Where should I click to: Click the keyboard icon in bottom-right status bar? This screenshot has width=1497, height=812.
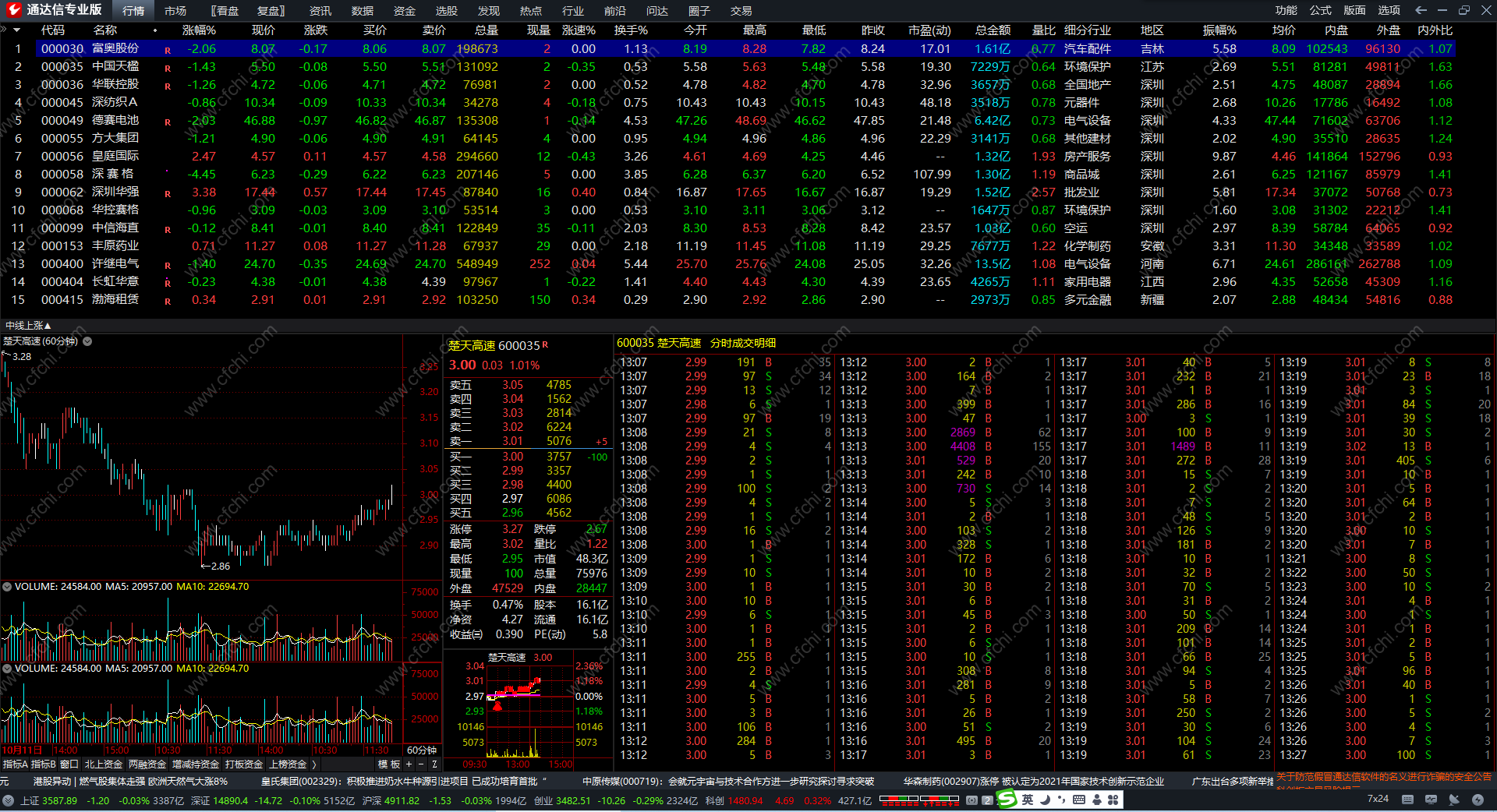[x=1407, y=800]
